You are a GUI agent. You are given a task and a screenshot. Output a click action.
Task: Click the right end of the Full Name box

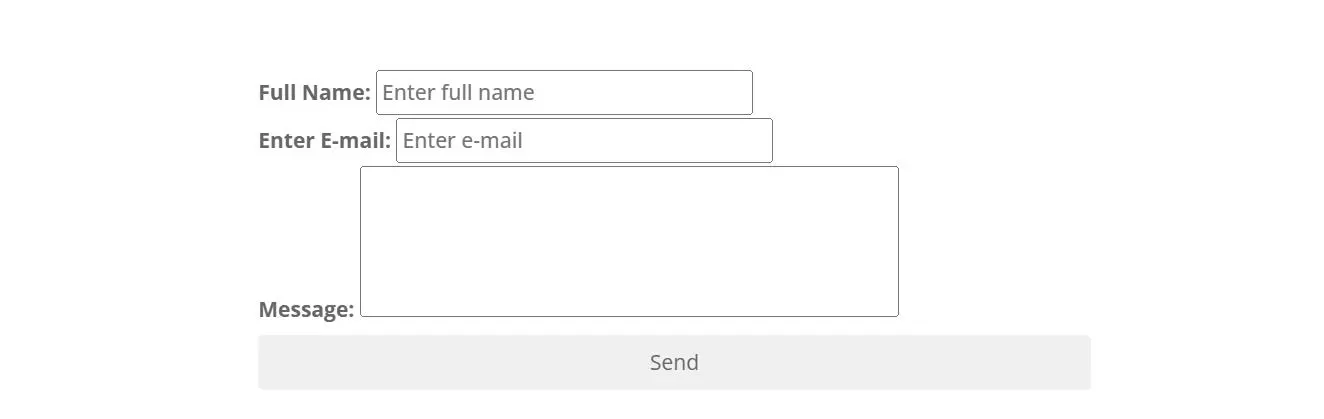745,92
